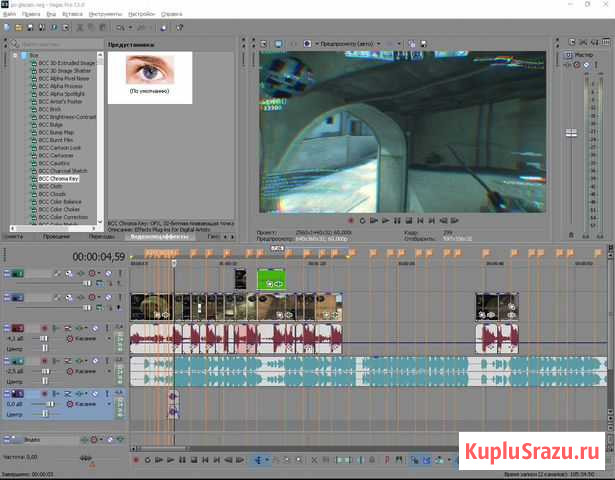The height and width of the screenshot is (480, 615).
Task: Open the Файл menu
Action: (9, 14)
